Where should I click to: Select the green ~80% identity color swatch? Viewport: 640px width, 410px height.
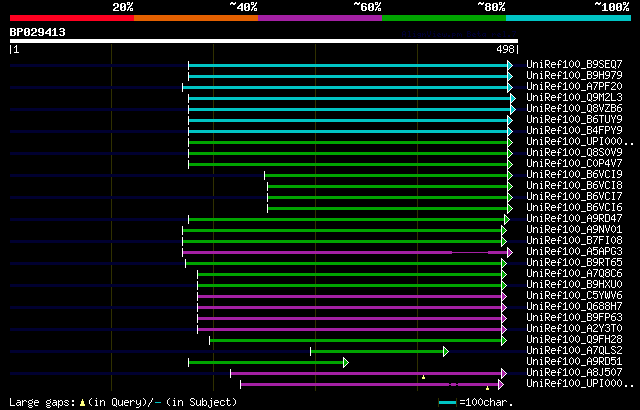[444, 18]
